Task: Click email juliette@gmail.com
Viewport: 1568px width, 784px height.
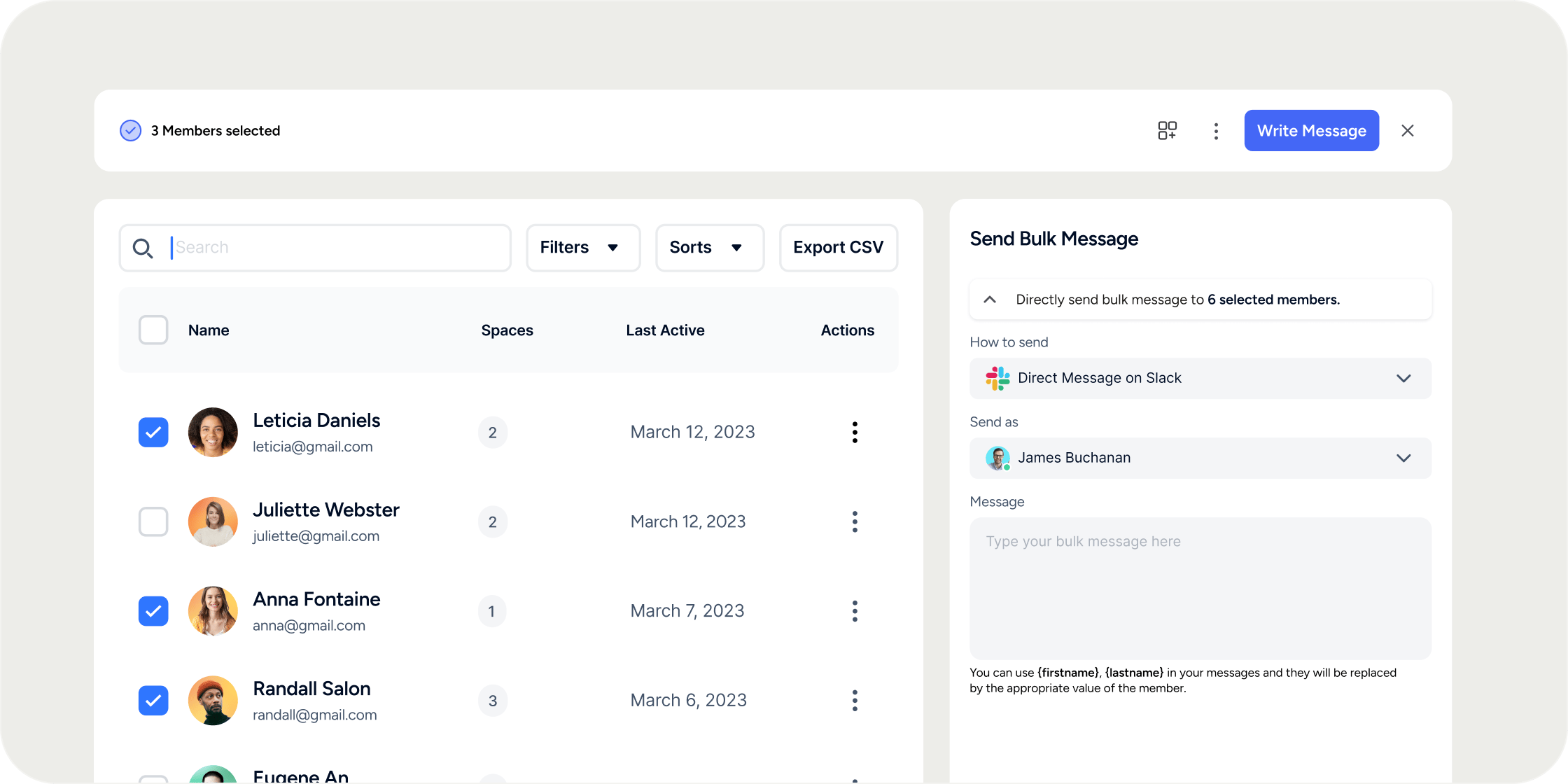Action: 316,536
